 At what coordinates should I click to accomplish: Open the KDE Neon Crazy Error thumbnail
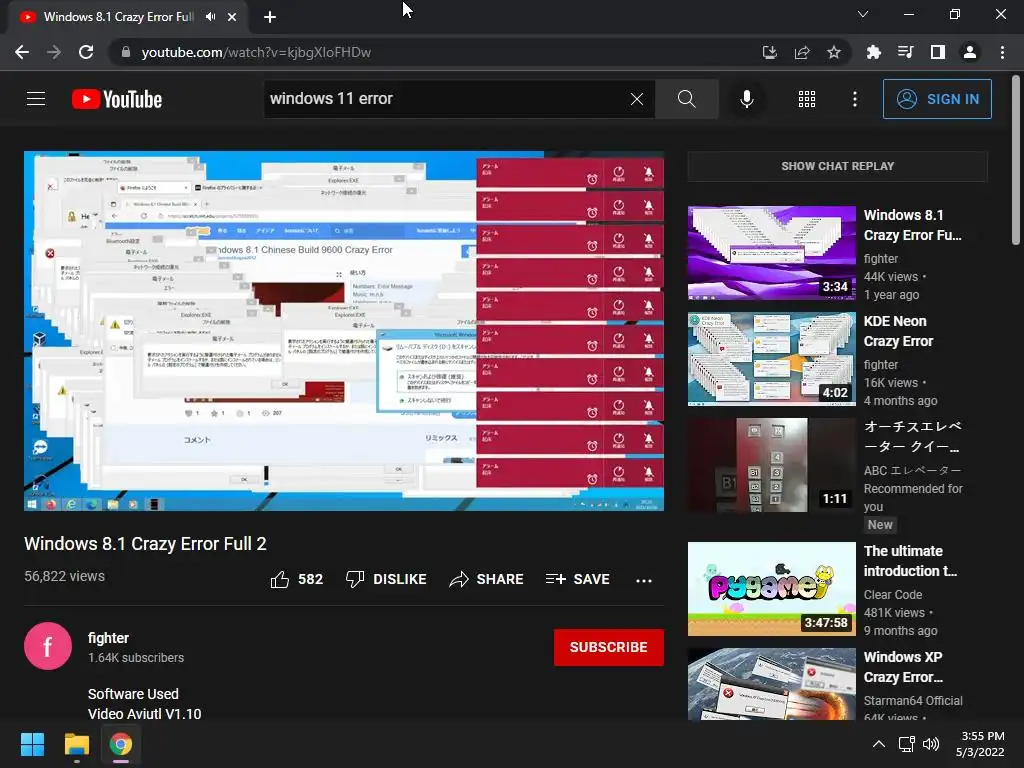(771, 359)
